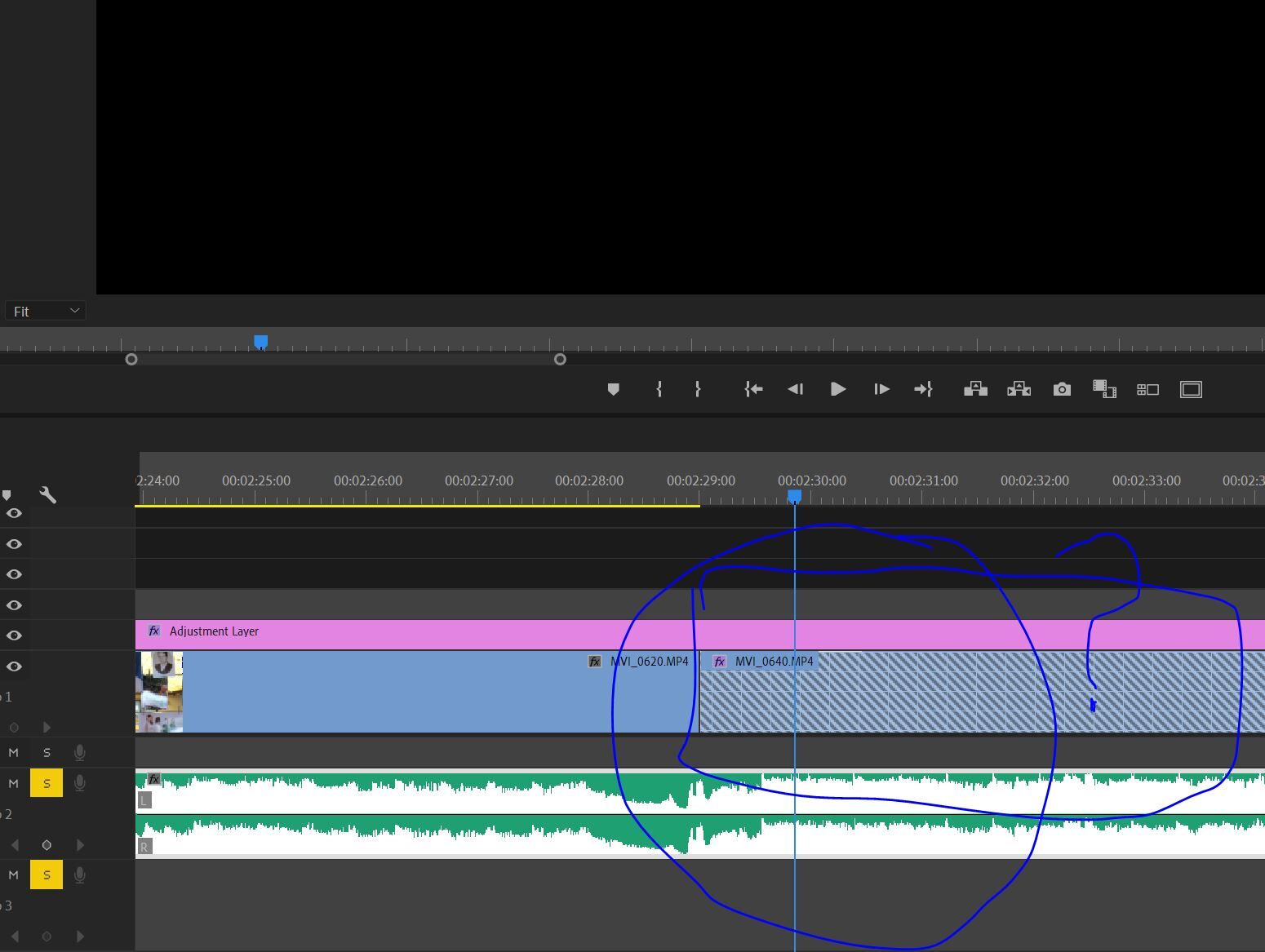
Task: Go to previous keyframe on audio track 3
Action: 14,937
